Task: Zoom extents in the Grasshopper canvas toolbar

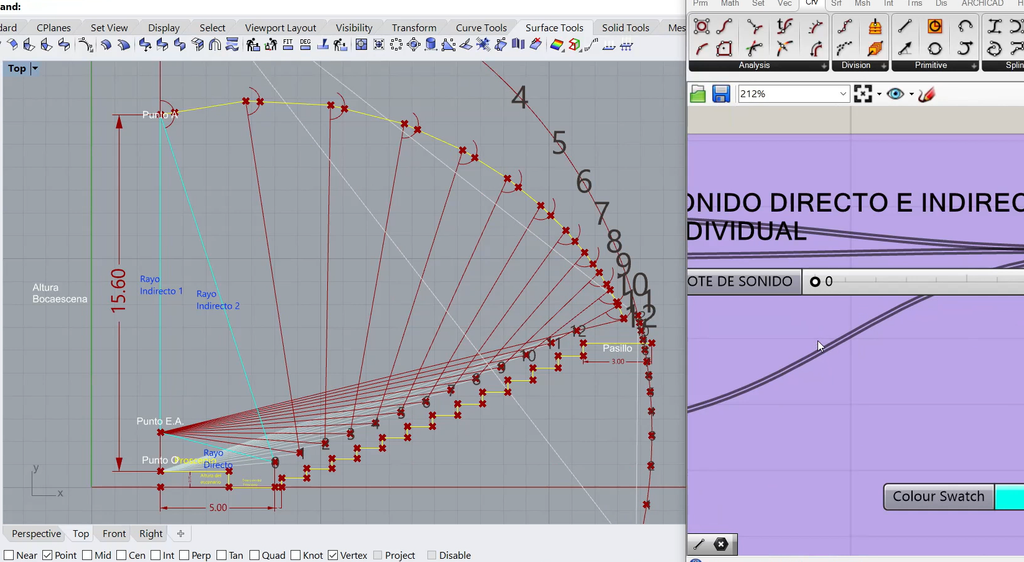Action: (863, 94)
